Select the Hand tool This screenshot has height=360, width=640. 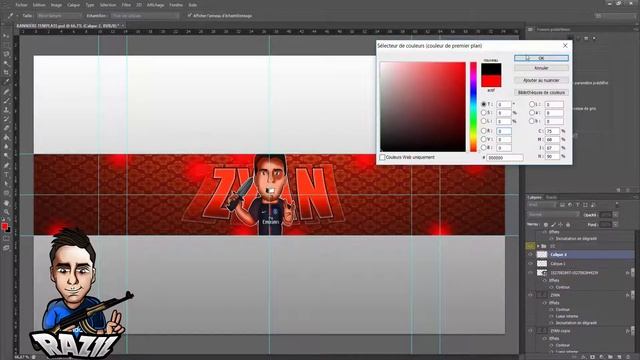6,203
